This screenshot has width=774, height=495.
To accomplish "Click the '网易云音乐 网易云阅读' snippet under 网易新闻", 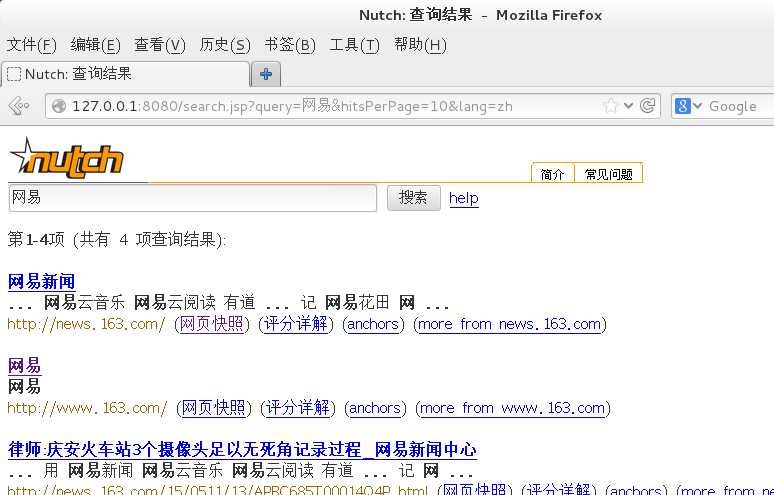I will click(130, 302).
